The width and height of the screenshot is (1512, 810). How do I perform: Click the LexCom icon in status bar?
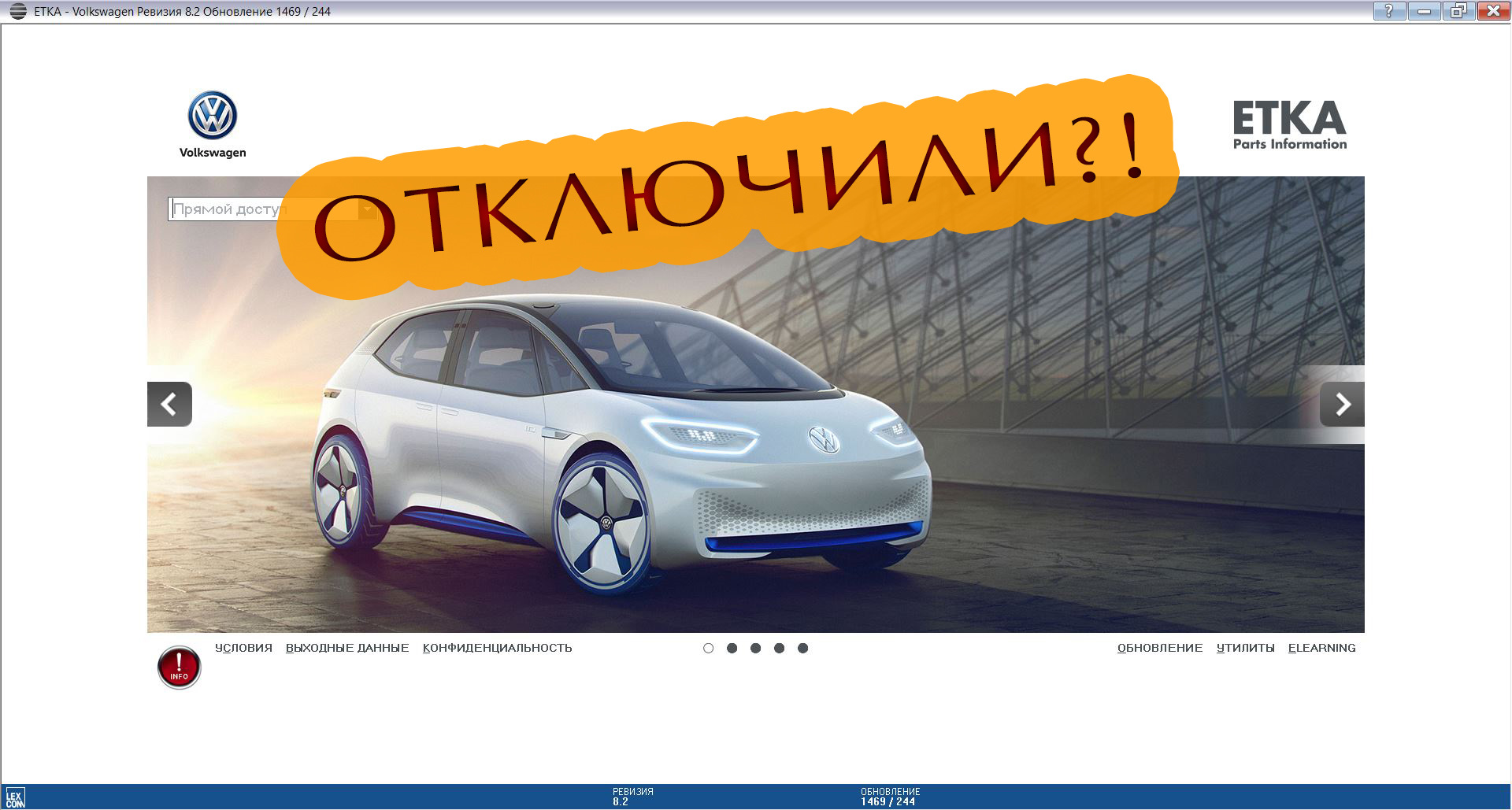pyautogui.click(x=15, y=797)
